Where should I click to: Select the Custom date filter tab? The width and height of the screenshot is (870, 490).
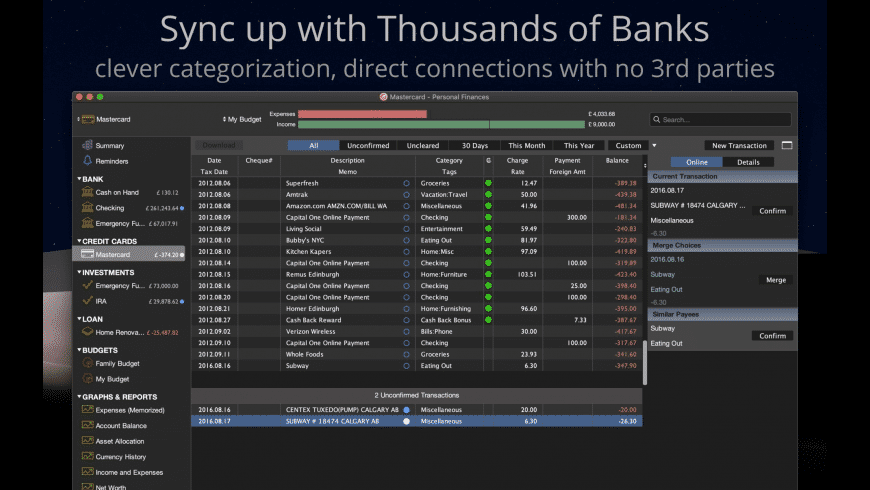click(628, 145)
